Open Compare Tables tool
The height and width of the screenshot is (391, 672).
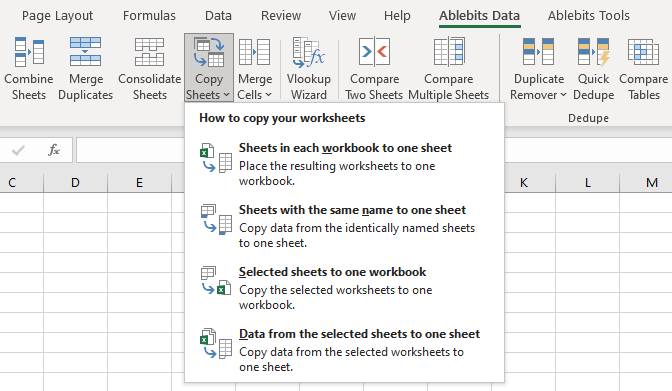pos(643,68)
